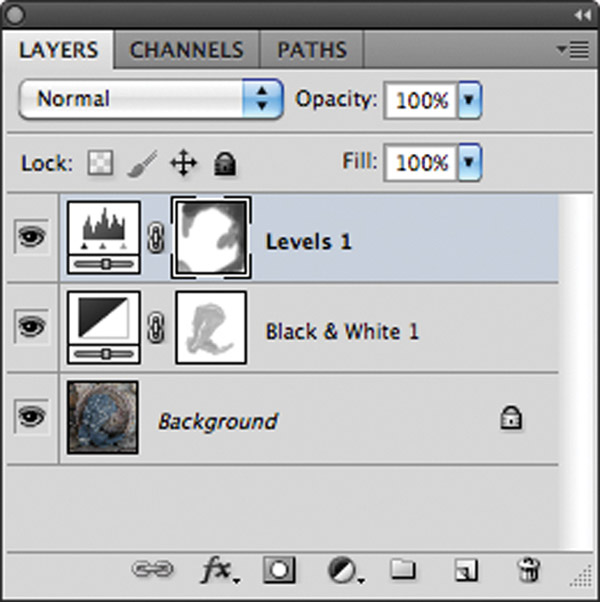Viewport: 600px width, 602px height.
Task: Click the Fill value field
Action: 421,162
